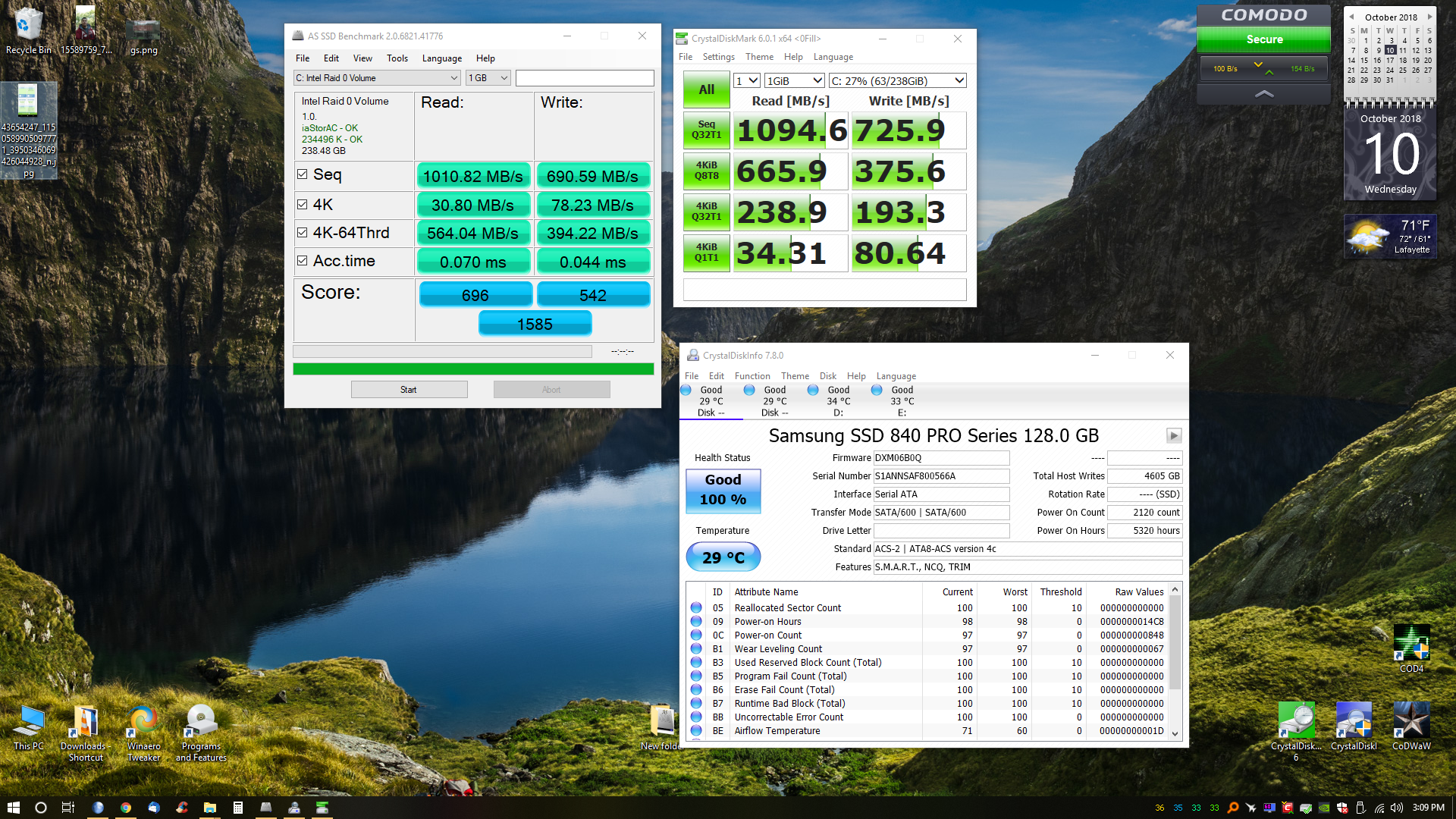Open the Function menu in CrystalDiskInfo
1456x819 pixels.
tap(752, 376)
